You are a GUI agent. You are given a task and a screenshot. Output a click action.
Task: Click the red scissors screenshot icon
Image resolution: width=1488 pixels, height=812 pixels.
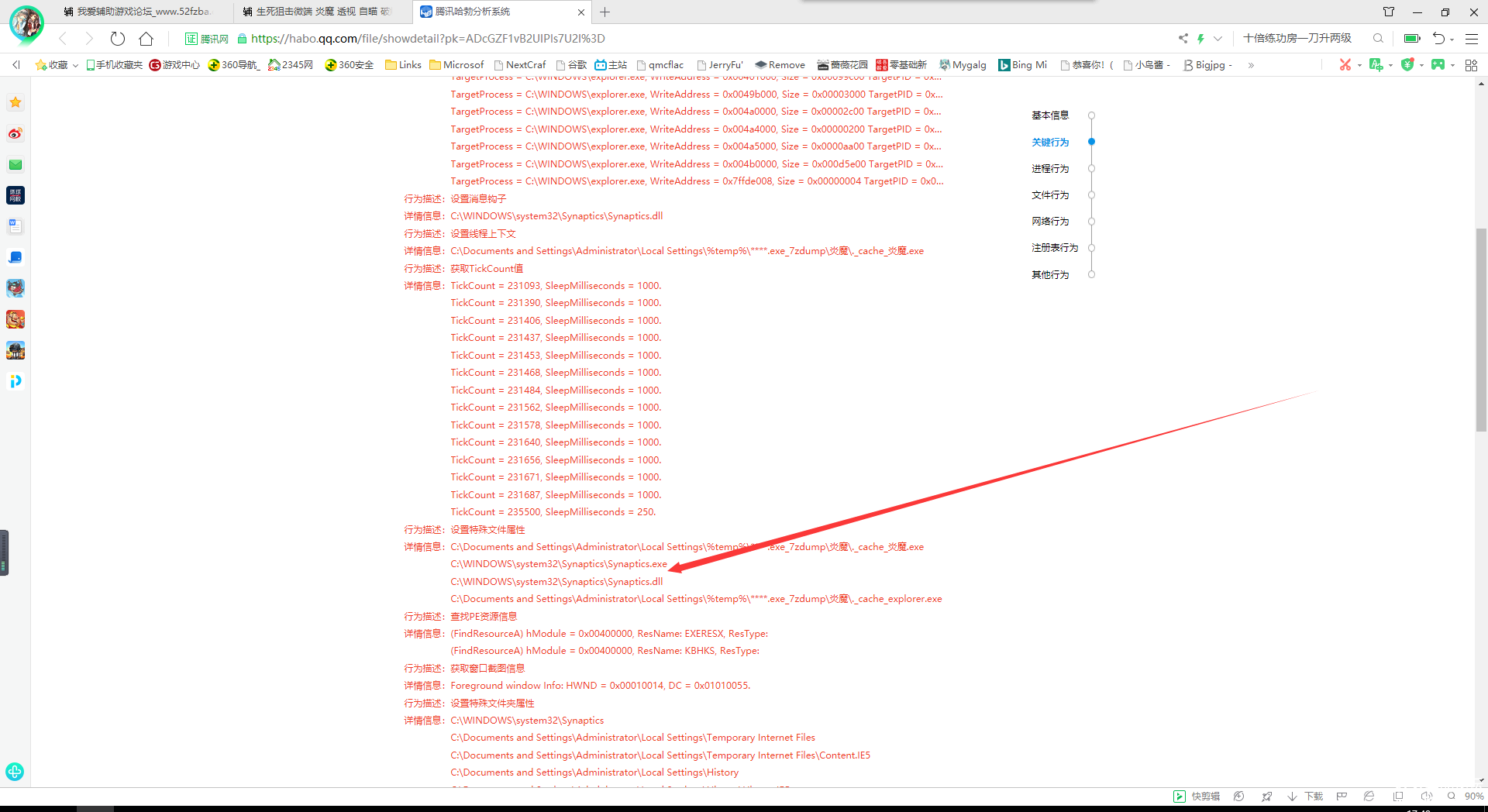pyautogui.click(x=1345, y=65)
